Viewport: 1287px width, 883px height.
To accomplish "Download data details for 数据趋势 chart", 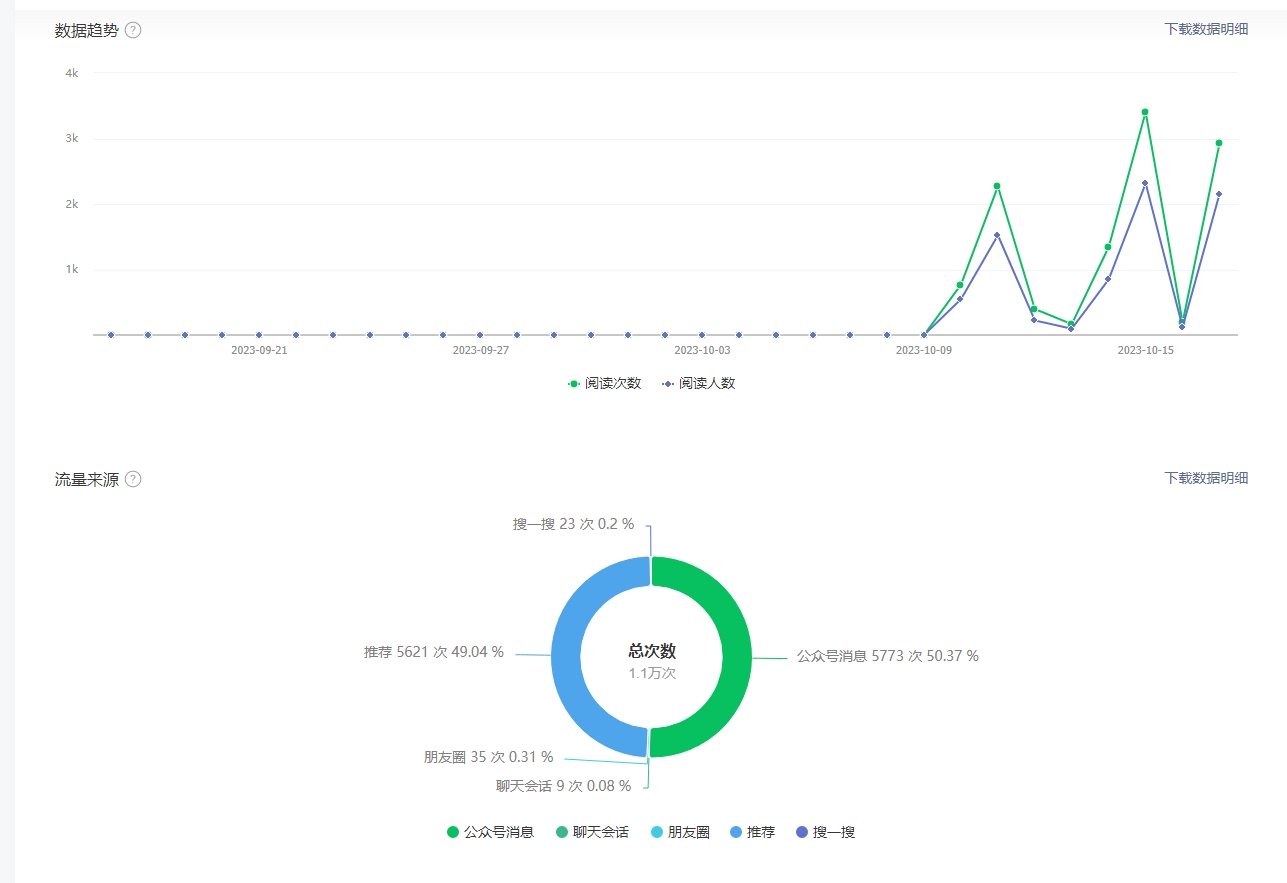I will [1206, 29].
